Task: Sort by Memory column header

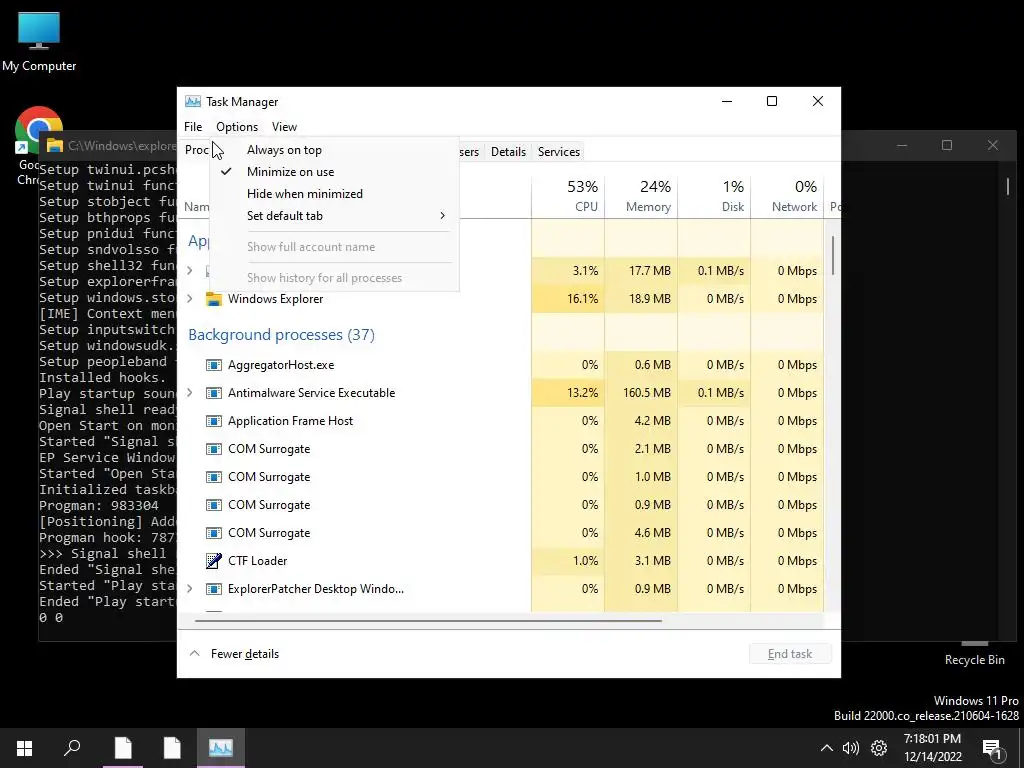Action: pyautogui.click(x=641, y=196)
